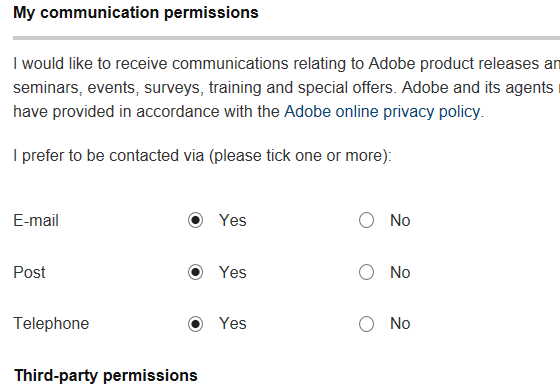Select the Yes radio button for E-mail
560x392 pixels.
(x=195, y=220)
